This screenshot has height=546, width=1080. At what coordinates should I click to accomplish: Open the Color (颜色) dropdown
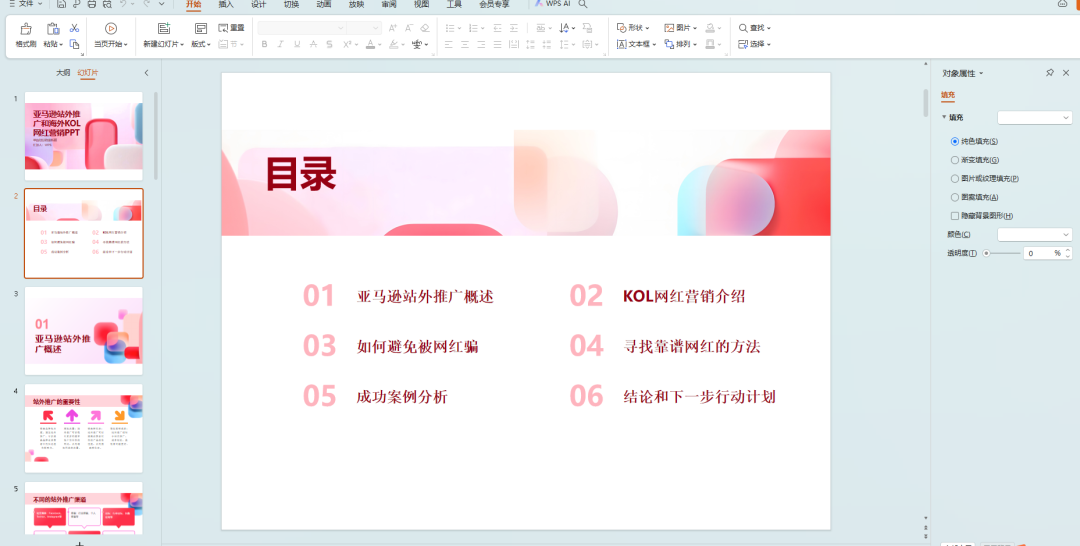click(x=1035, y=235)
